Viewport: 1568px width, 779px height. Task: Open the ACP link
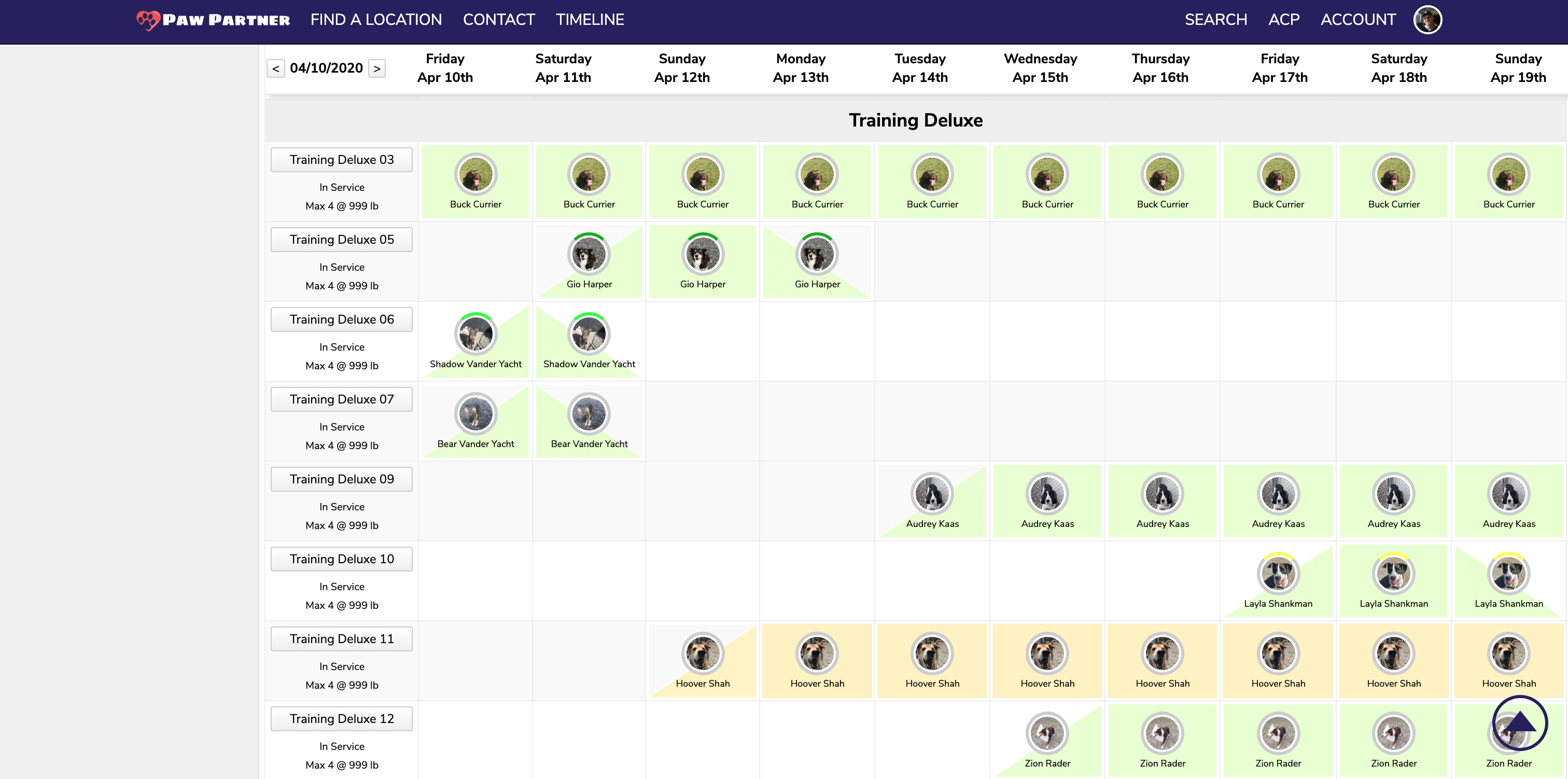[x=1283, y=20]
